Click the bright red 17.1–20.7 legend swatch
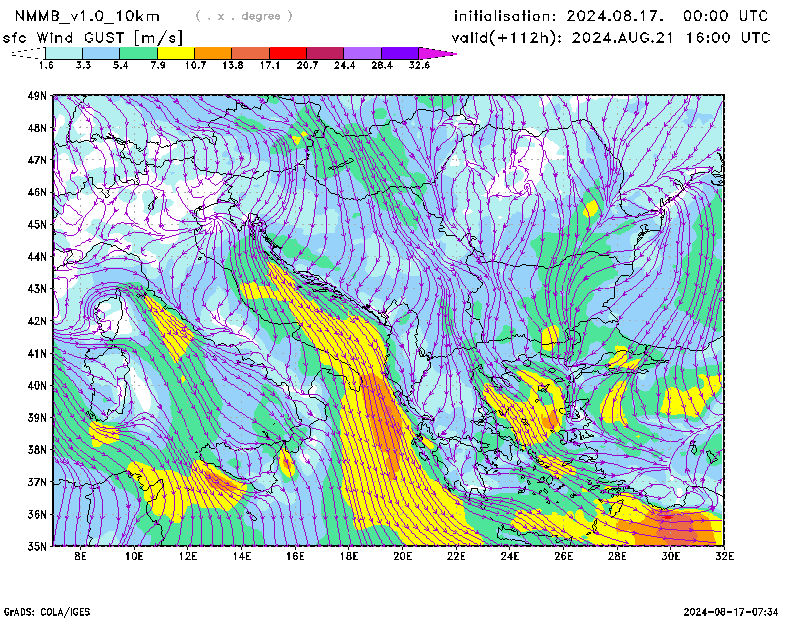 tap(288, 52)
